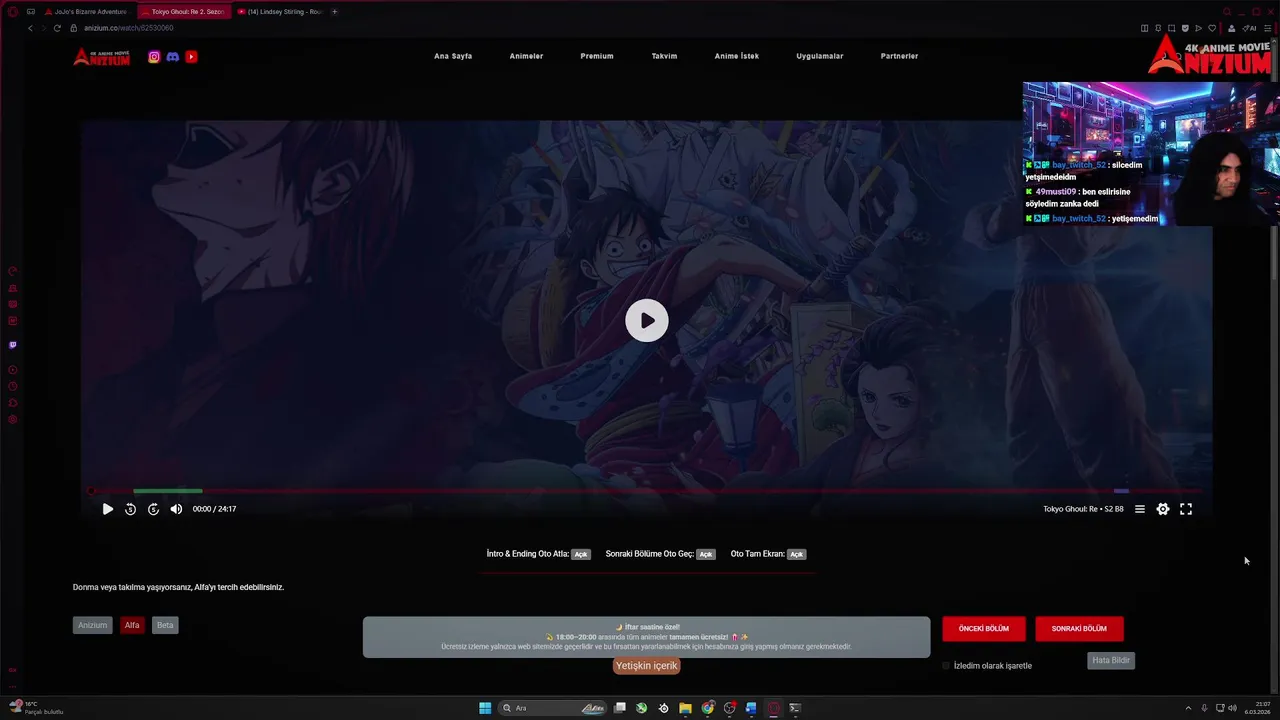Open Ana Sayfa menu item
1280x720 pixels.
point(453,56)
